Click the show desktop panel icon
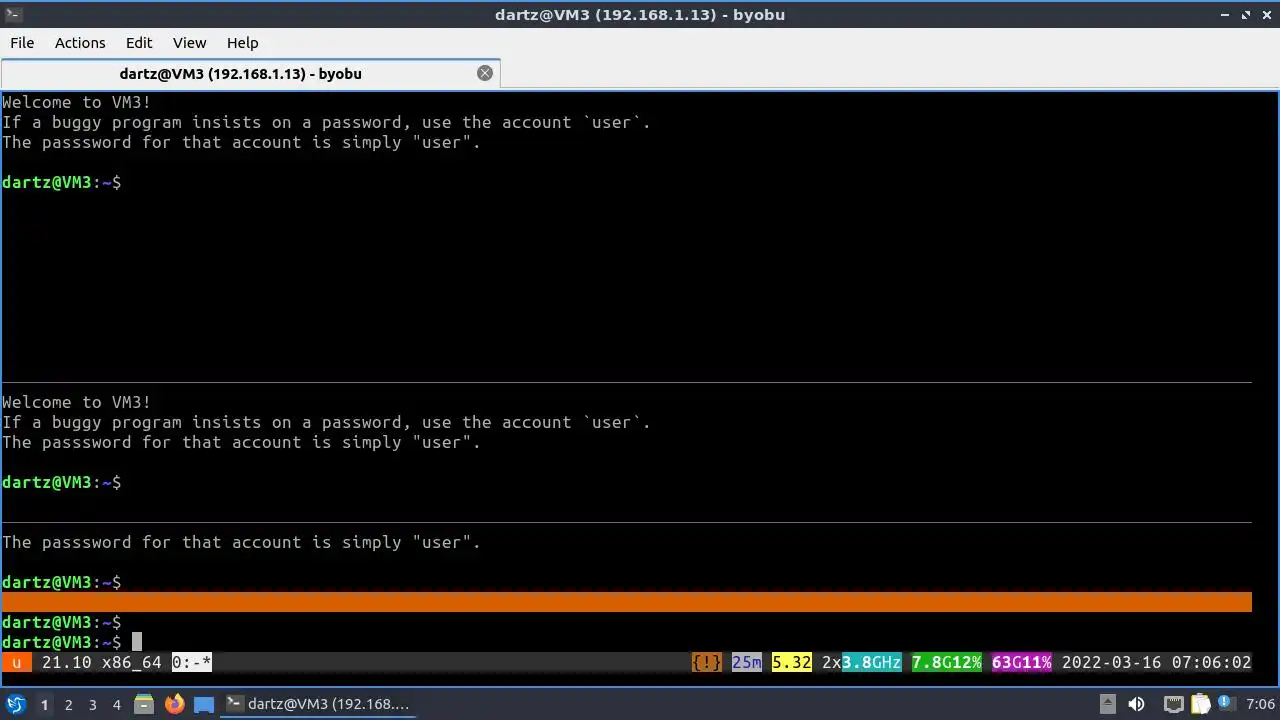The image size is (1280, 720). pyautogui.click(x=204, y=704)
